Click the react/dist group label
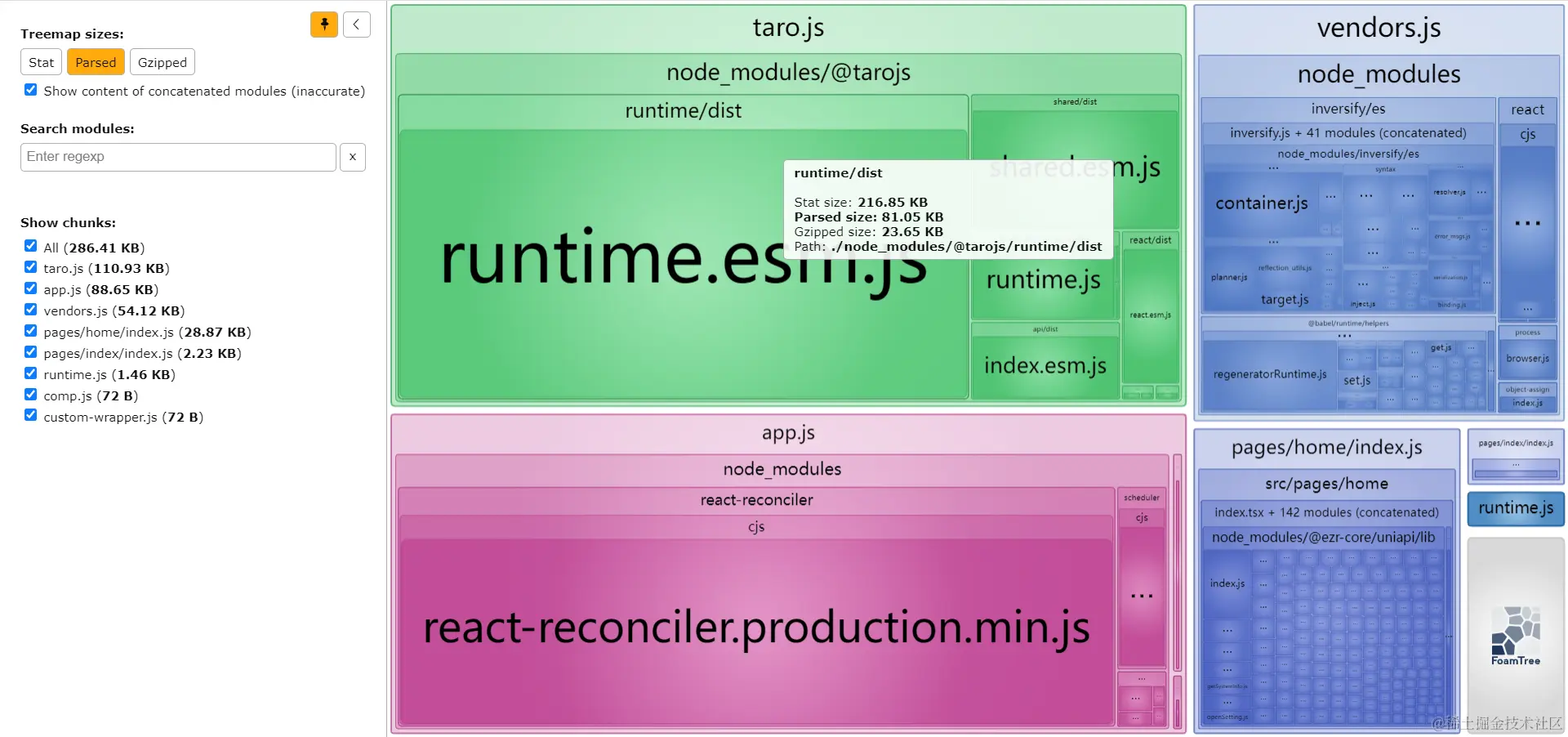Image resolution: width=1568 pixels, height=737 pixels. [1150, 240]
